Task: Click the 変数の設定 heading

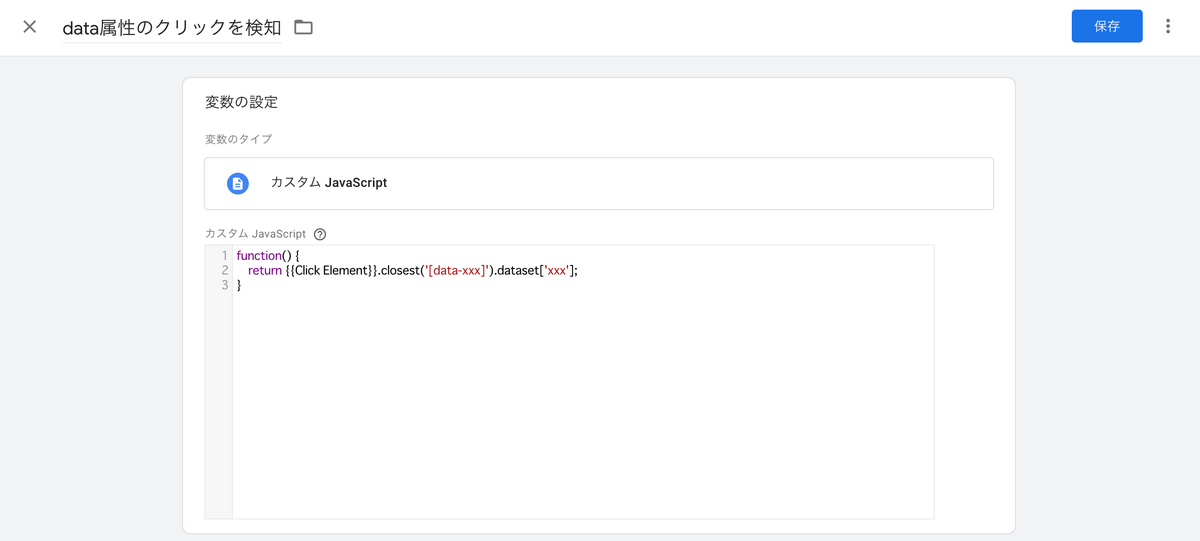Action: coord(241,102)
